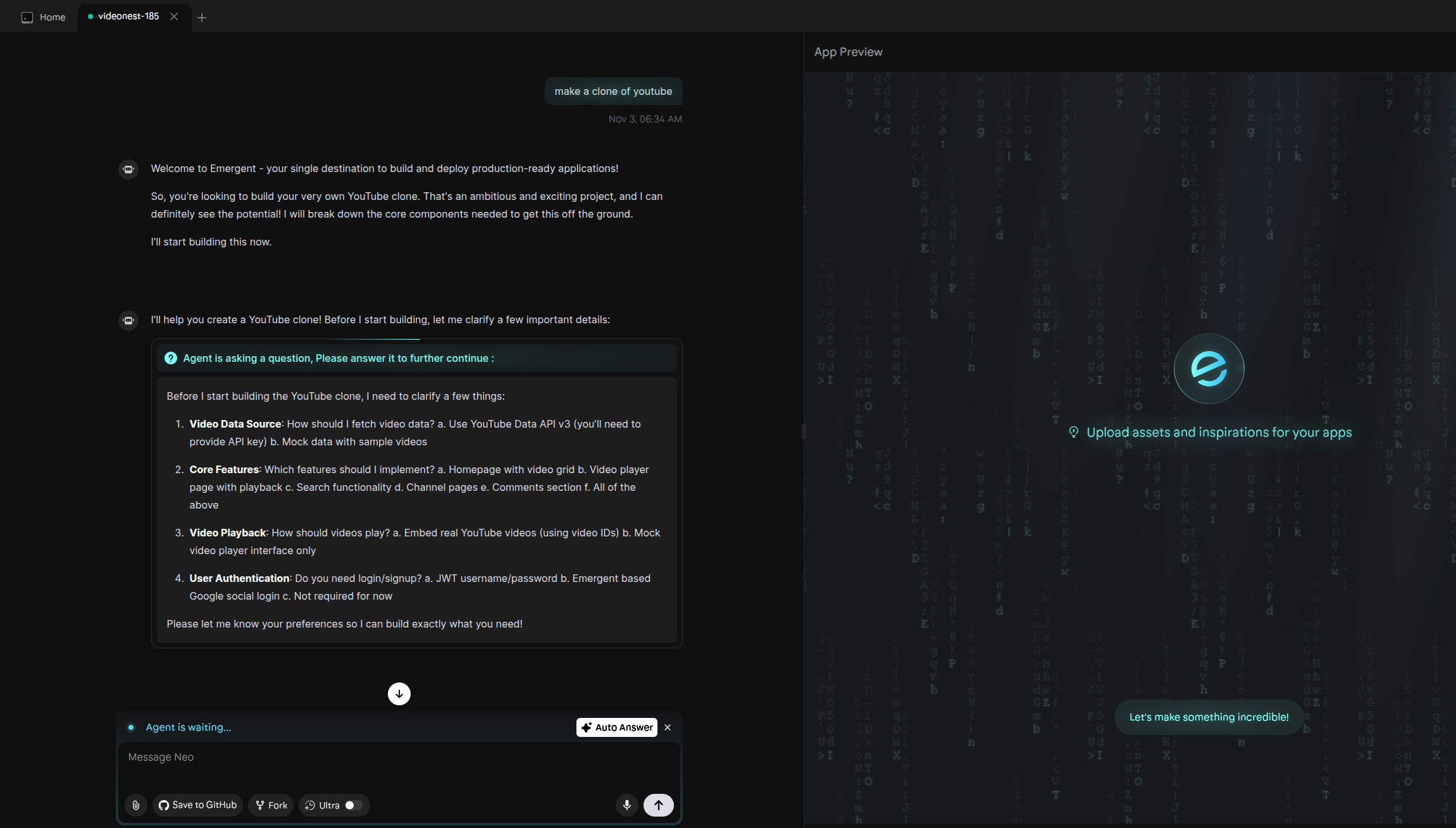
Task: Close the videonest-185 tab
Action: (174, 16)
